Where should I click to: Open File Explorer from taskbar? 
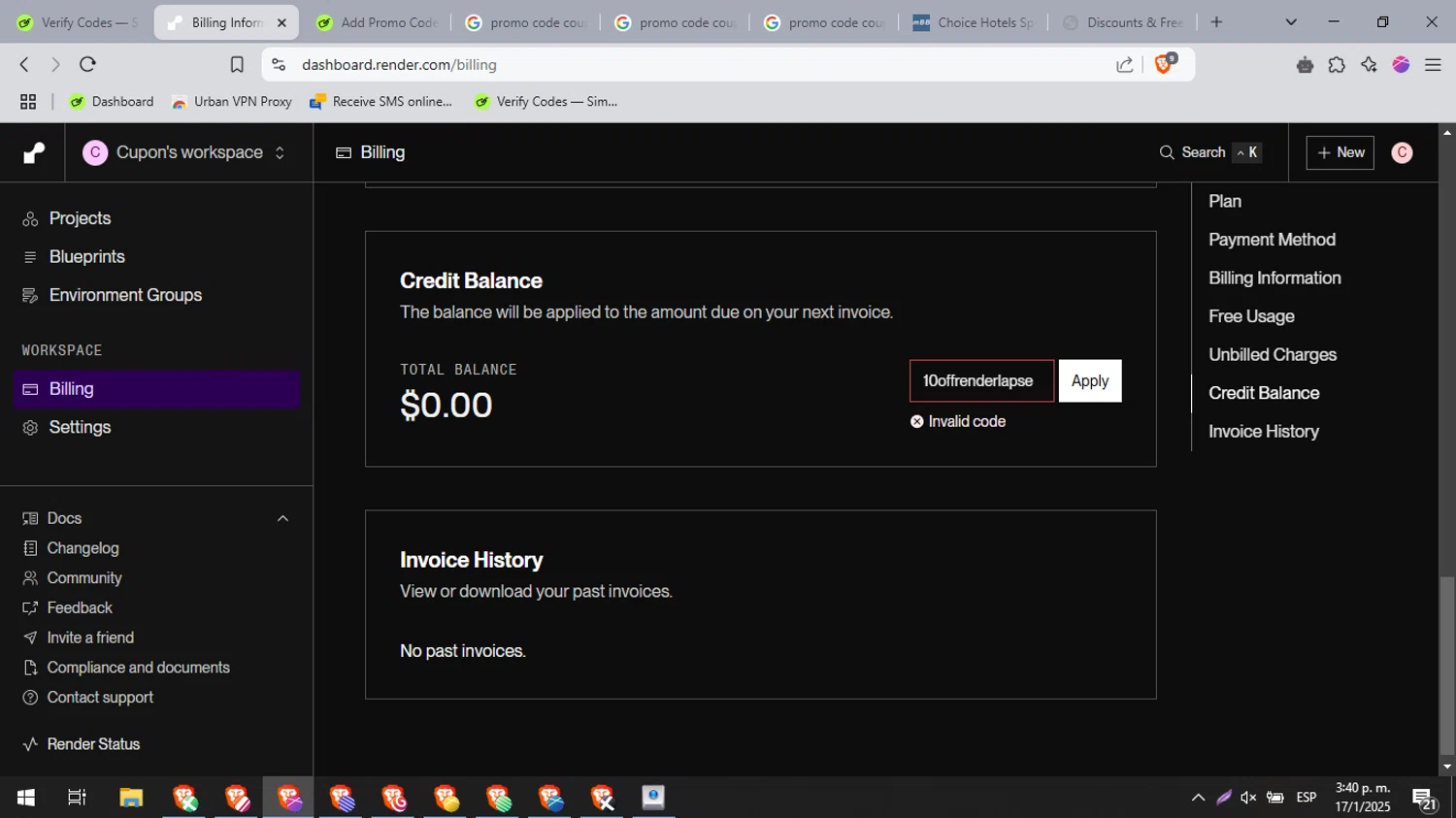click(131, 798)
